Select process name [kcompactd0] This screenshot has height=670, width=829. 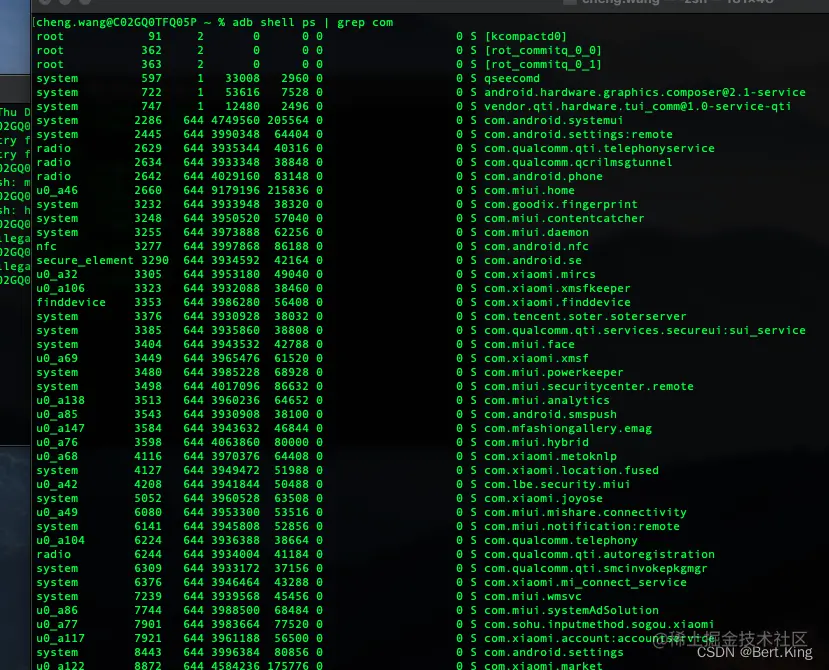coord(525,36)
